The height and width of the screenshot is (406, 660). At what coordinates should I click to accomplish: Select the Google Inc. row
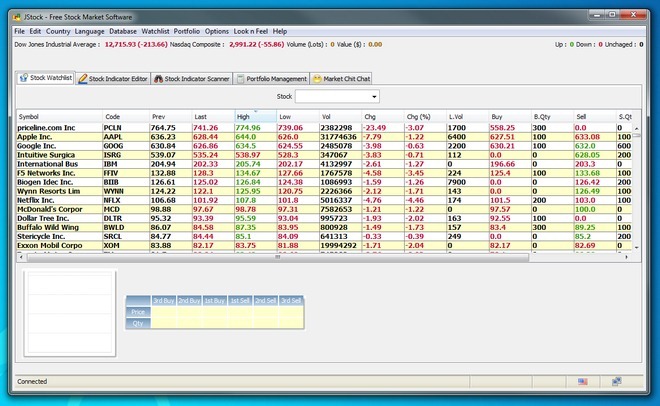(x=324, y=146)
